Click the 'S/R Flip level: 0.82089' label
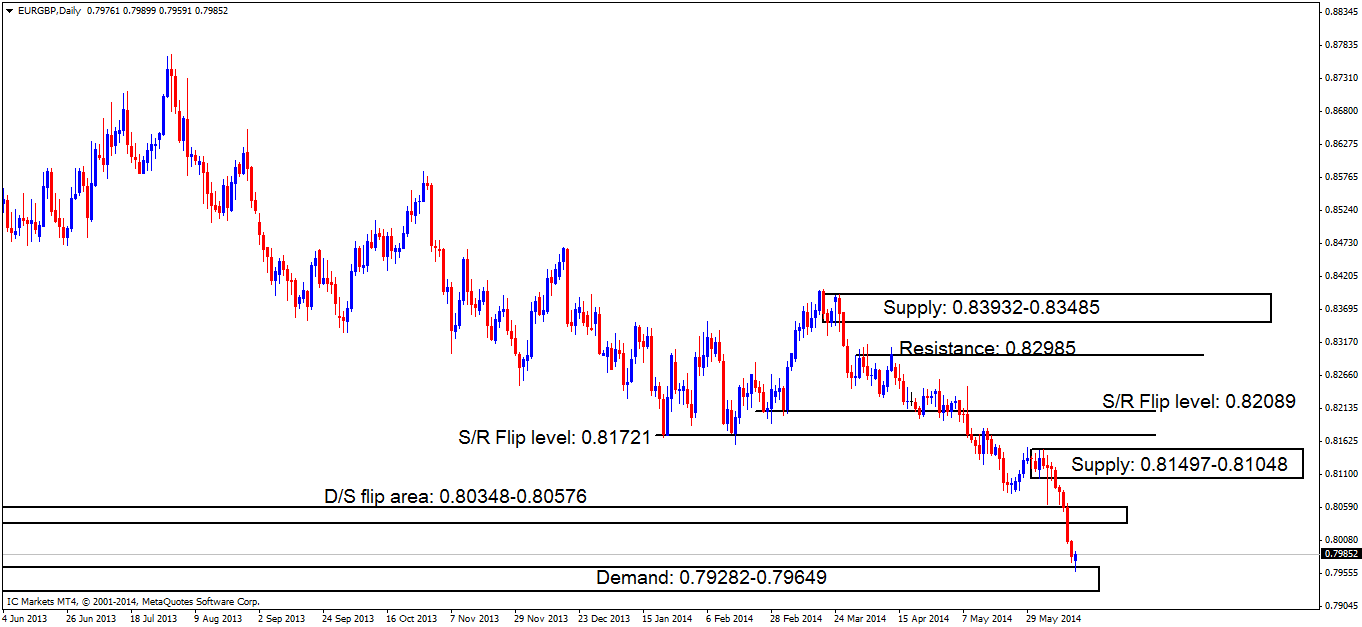The height and width of the screenshot is (627, 1362). pos(1199,402)
